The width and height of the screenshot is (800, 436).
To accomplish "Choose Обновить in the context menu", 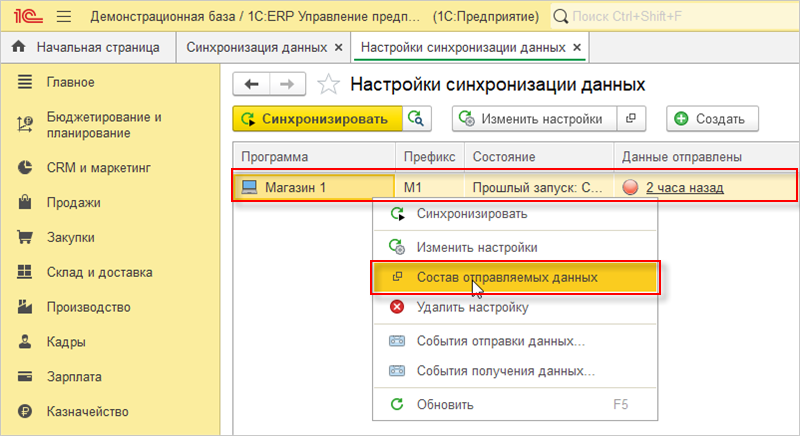I will 445,405.
